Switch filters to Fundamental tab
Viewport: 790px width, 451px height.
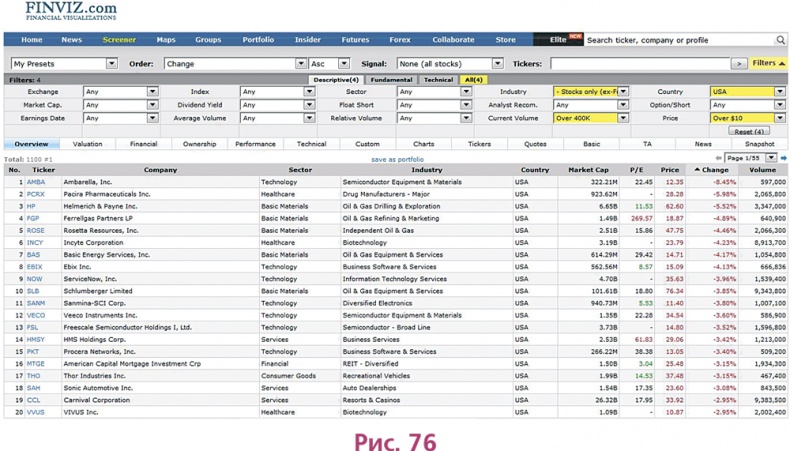point(391,79)
